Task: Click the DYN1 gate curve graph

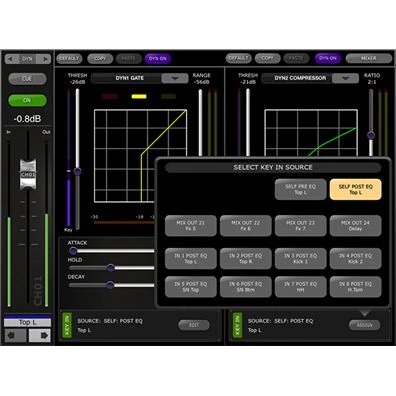Action: point(140,156)
